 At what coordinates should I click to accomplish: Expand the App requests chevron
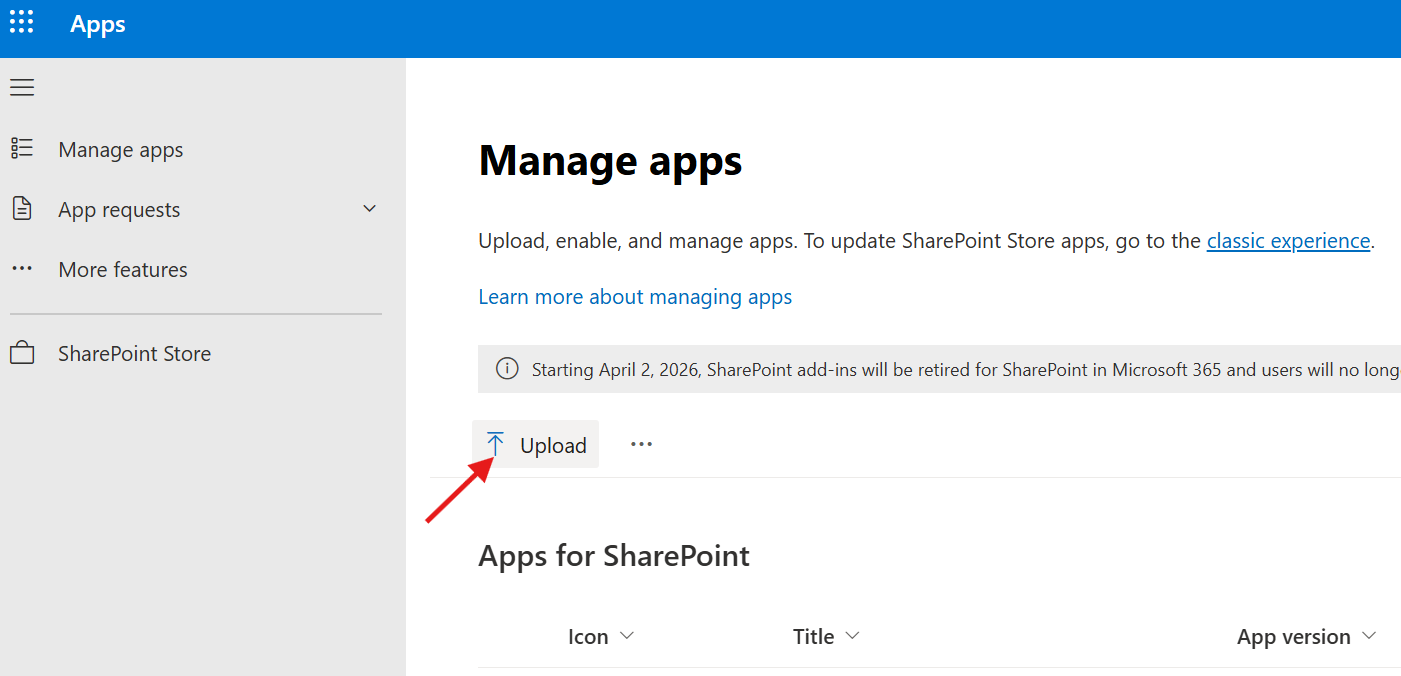tap(369, 209)
